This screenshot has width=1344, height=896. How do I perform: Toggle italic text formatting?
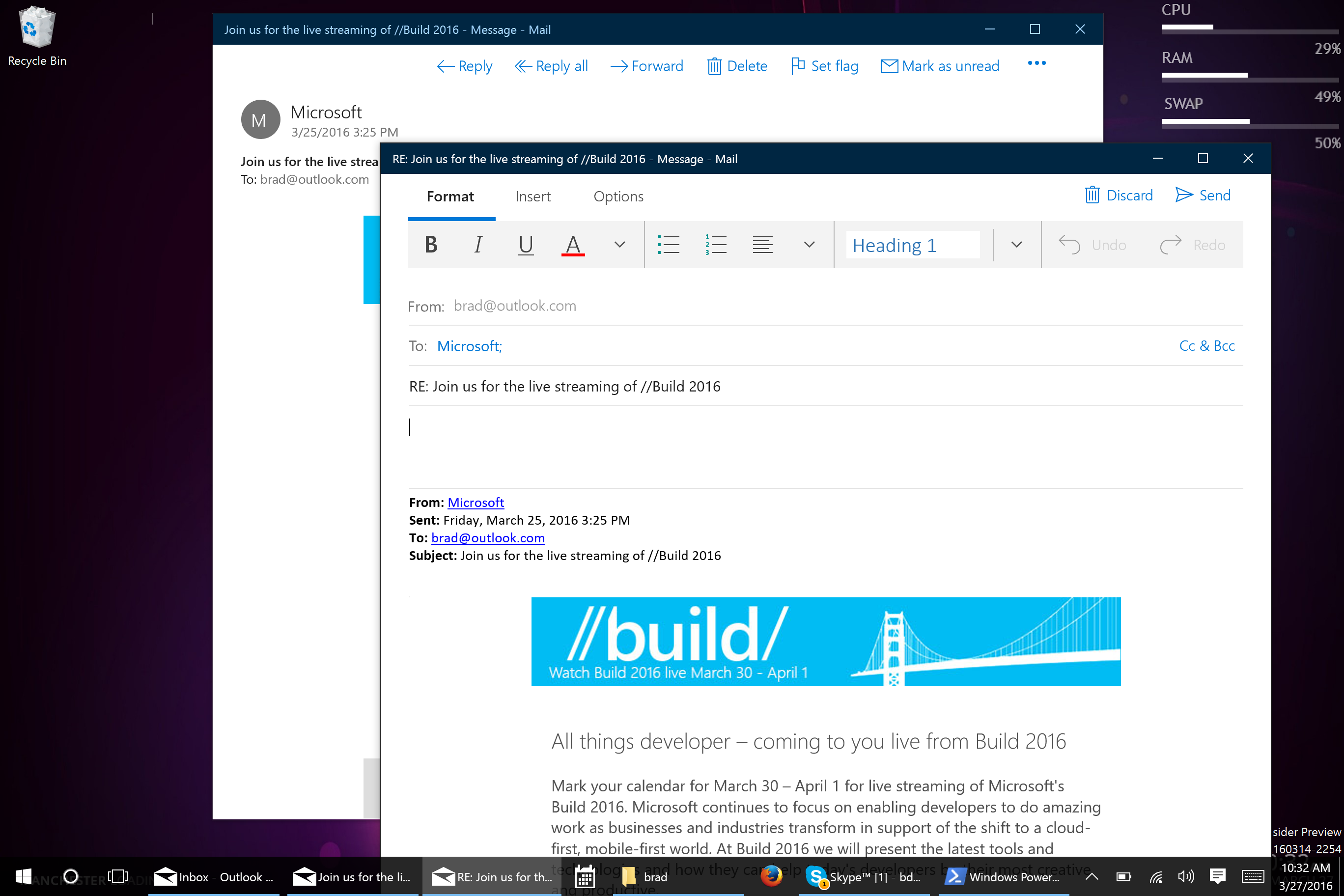click(x=478, y=245)
